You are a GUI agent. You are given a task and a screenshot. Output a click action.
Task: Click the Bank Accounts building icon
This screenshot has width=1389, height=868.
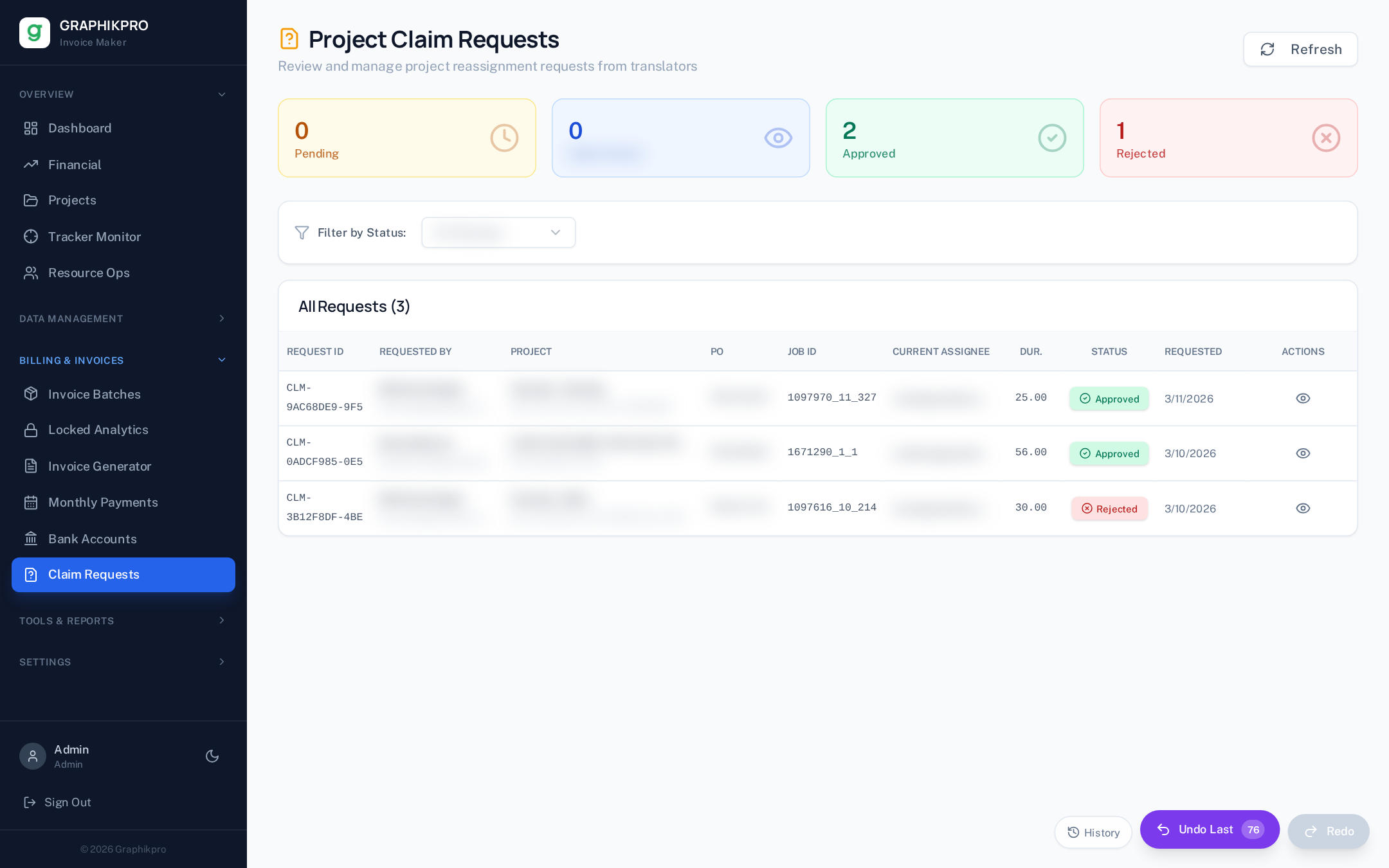[31, 539]
